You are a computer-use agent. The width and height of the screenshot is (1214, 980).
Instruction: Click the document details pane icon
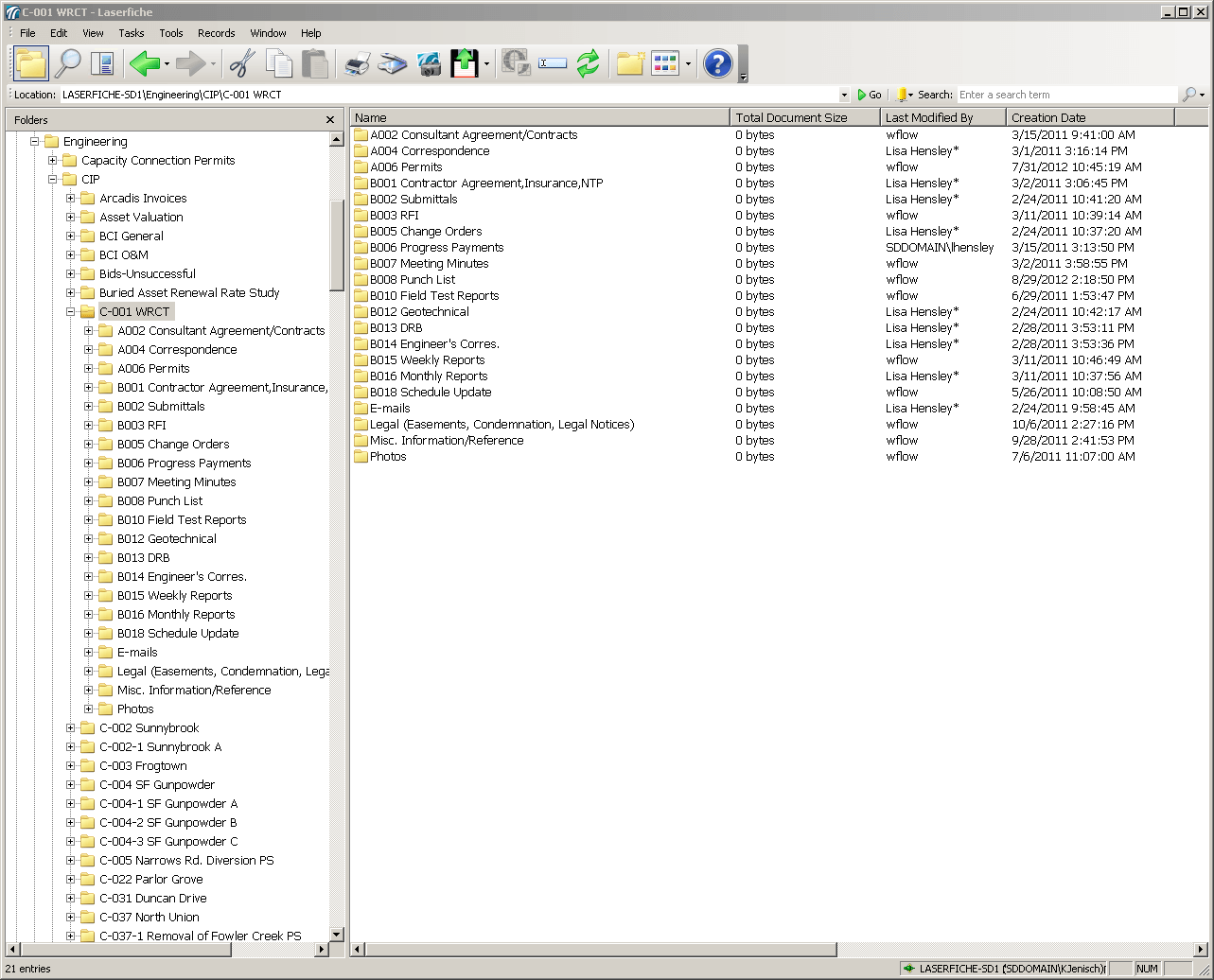[x=102, y=63]
